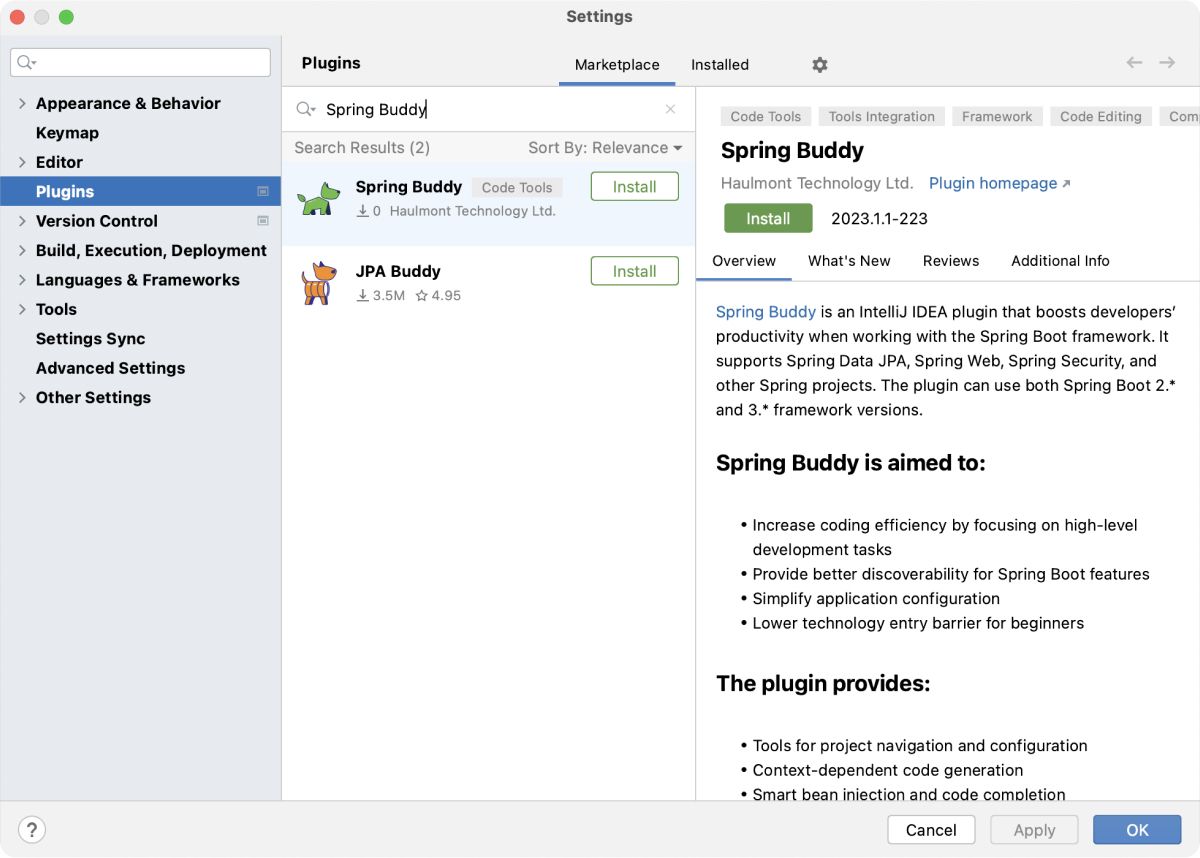
Task: Open the plugins gear menu icon
Action: tap(819, 64)
